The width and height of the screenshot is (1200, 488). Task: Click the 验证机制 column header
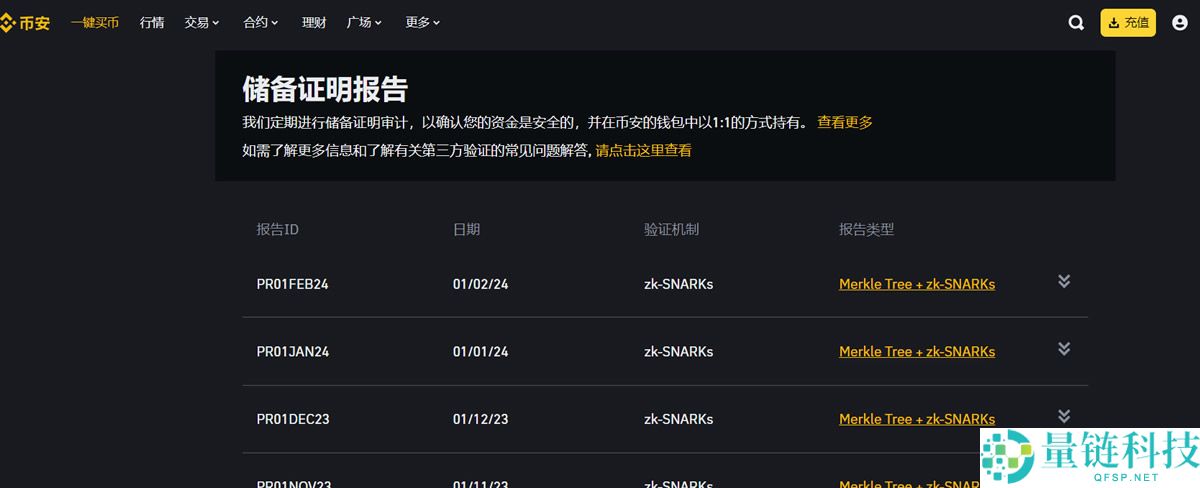click(671, 229)
